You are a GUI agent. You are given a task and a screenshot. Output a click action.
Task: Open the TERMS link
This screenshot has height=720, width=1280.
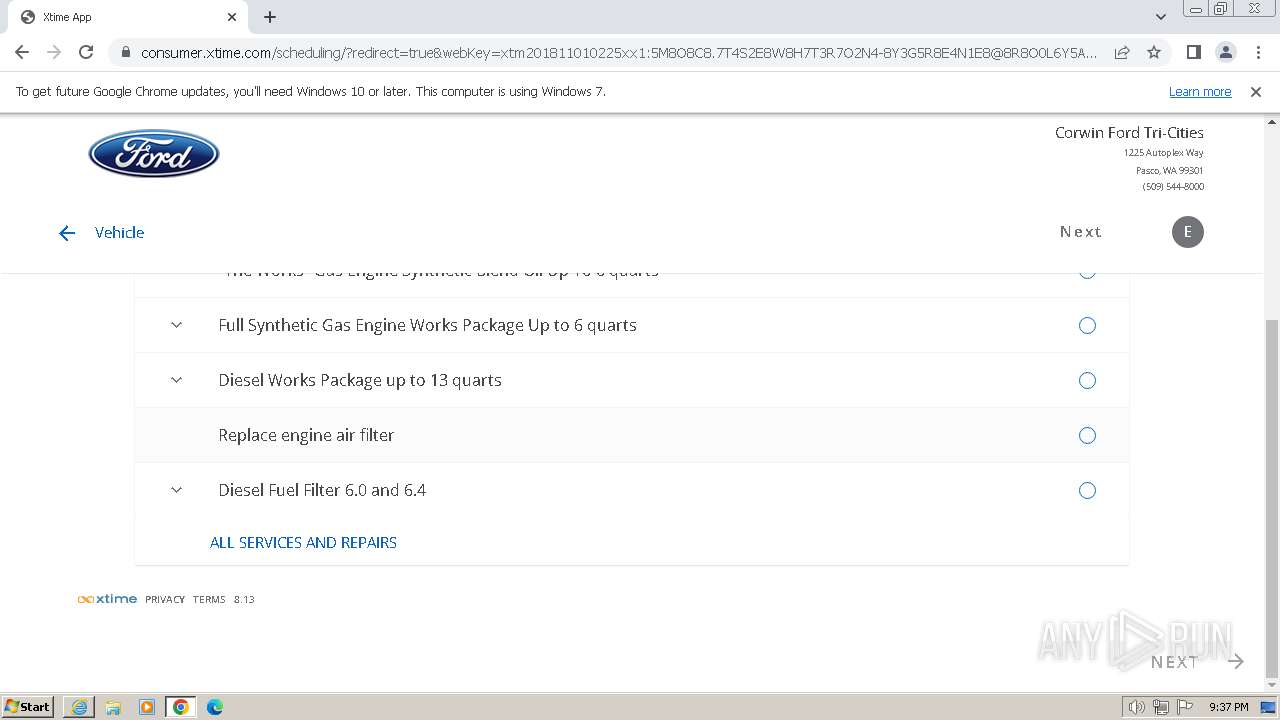click(x=209, y=600)
